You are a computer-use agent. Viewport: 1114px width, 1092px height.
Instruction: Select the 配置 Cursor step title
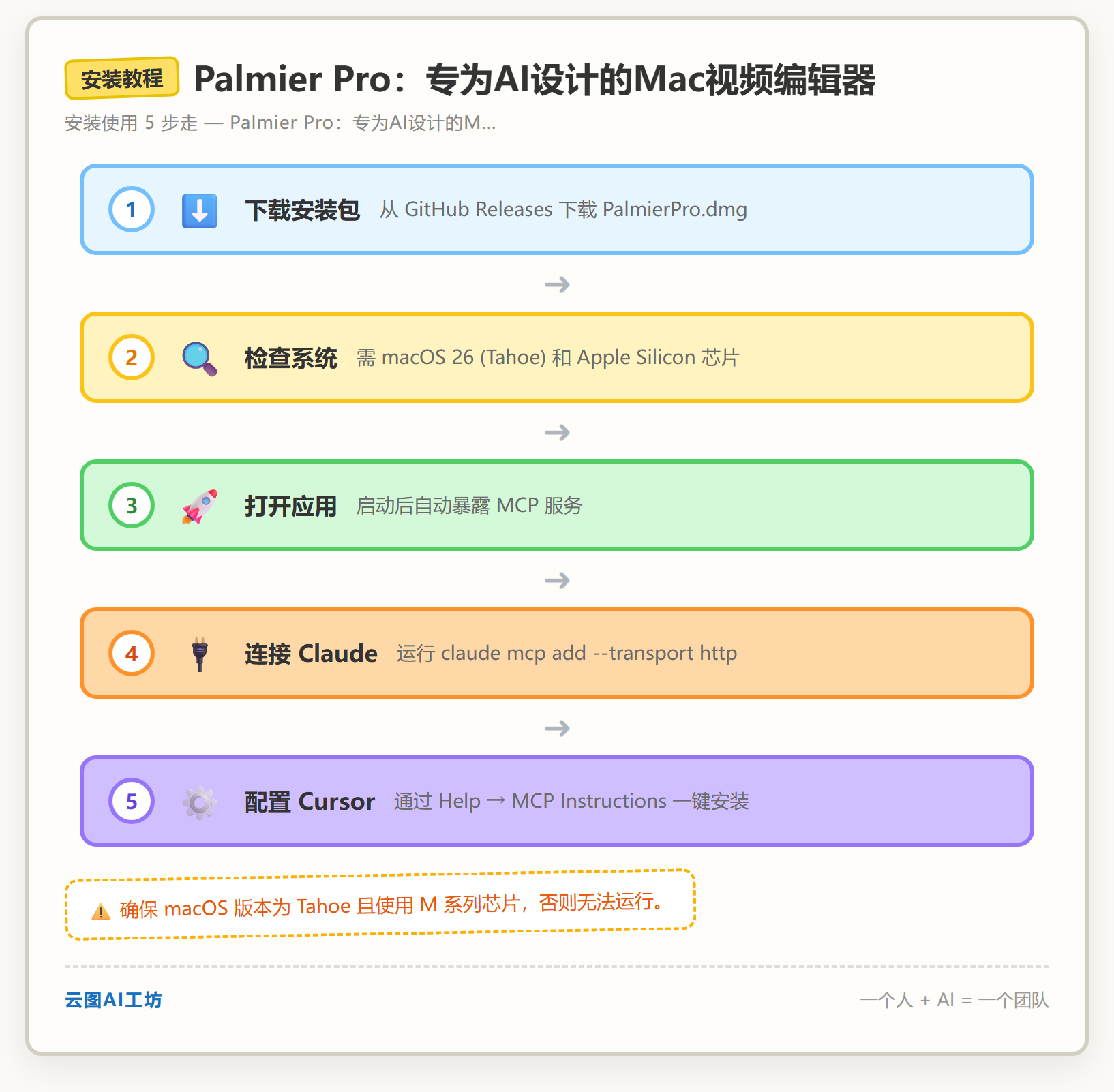310,802
